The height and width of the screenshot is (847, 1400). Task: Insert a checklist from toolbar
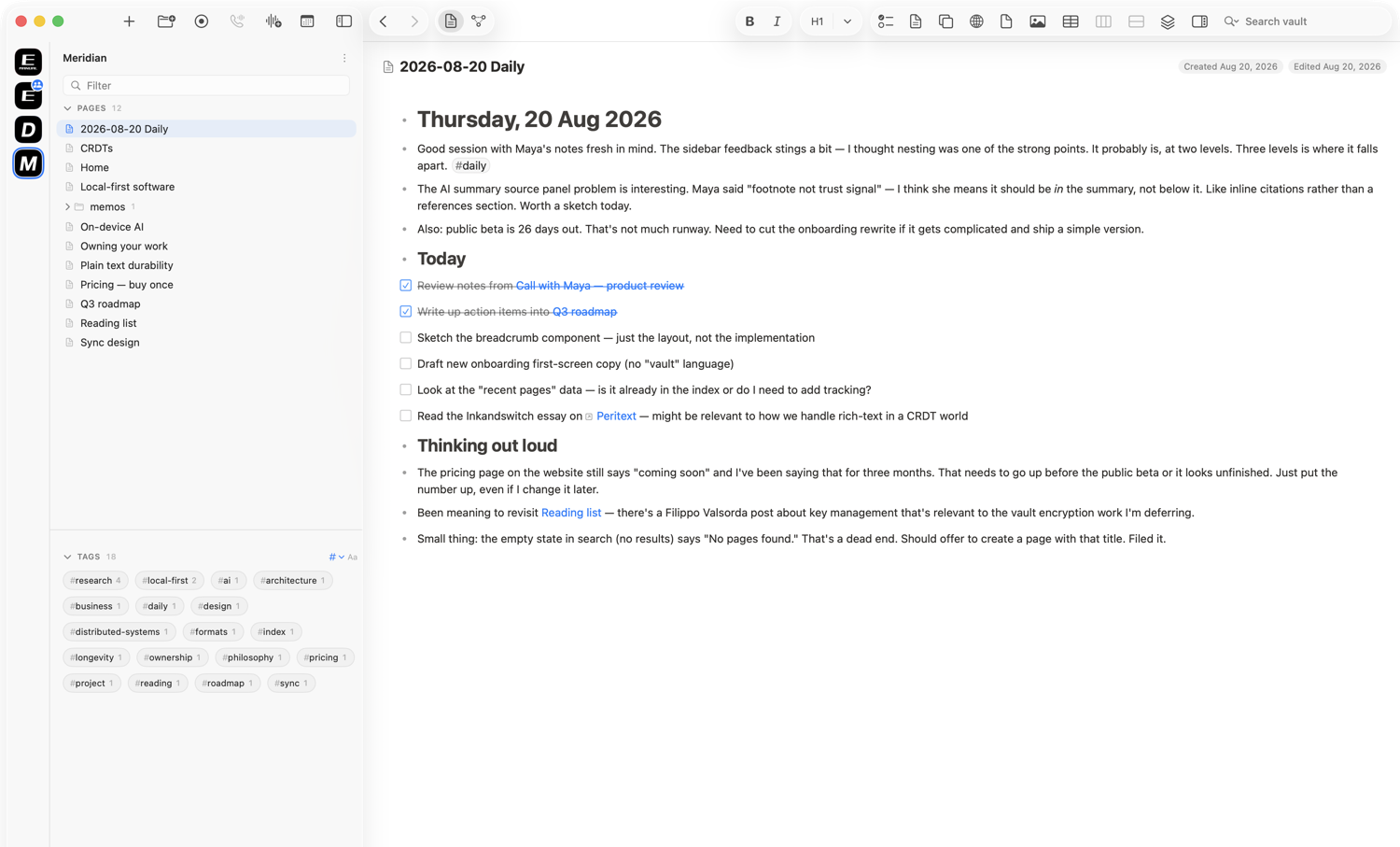coord(886,21)
